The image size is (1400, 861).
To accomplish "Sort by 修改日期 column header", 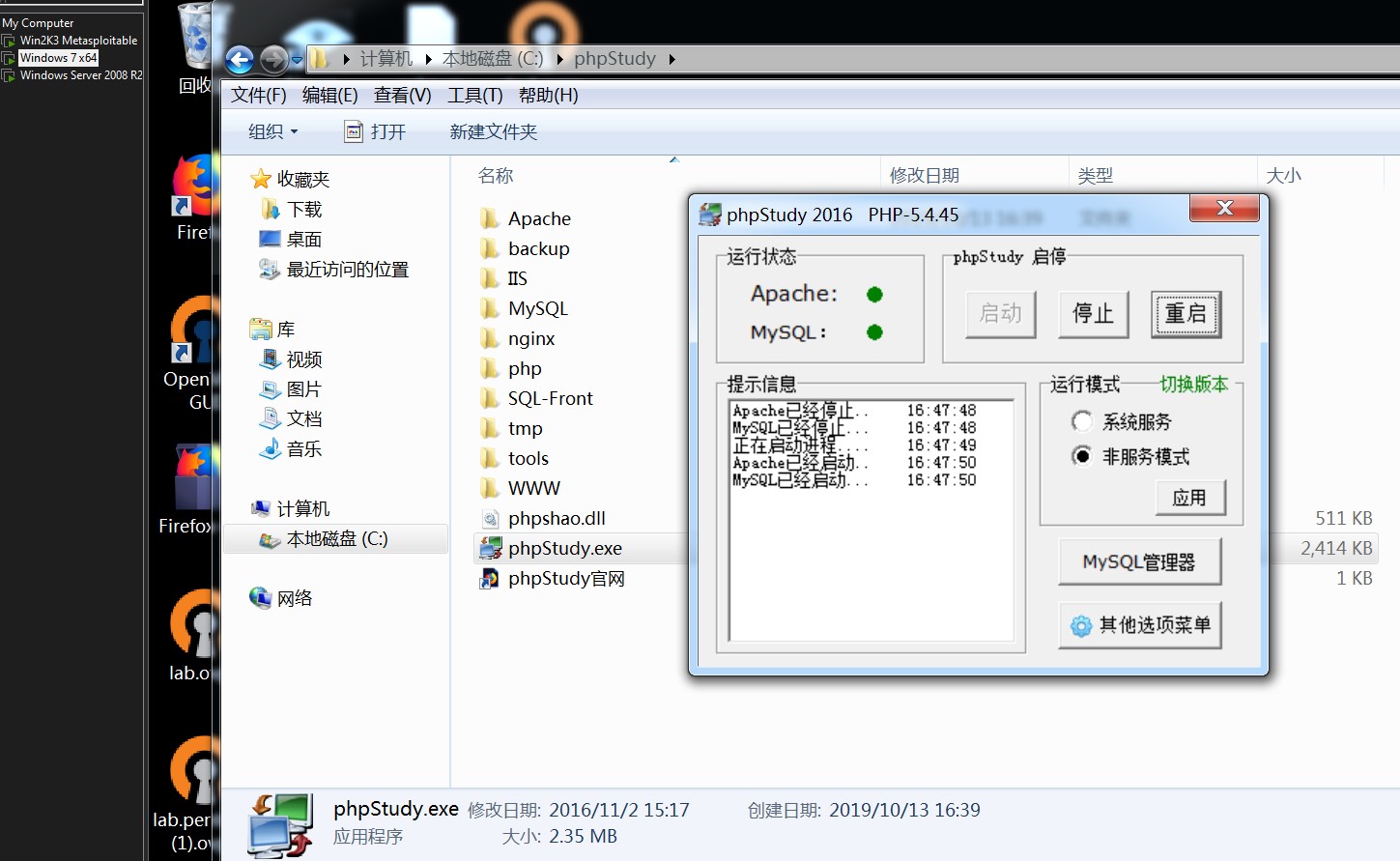I will pos(924,175).
